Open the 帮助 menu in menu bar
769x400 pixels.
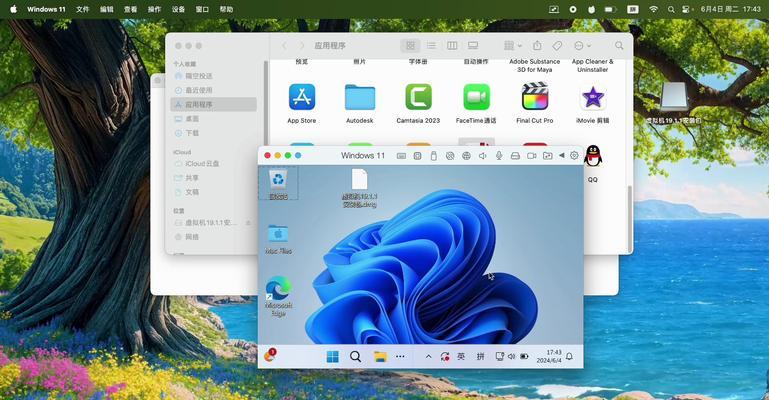point(226,9)
